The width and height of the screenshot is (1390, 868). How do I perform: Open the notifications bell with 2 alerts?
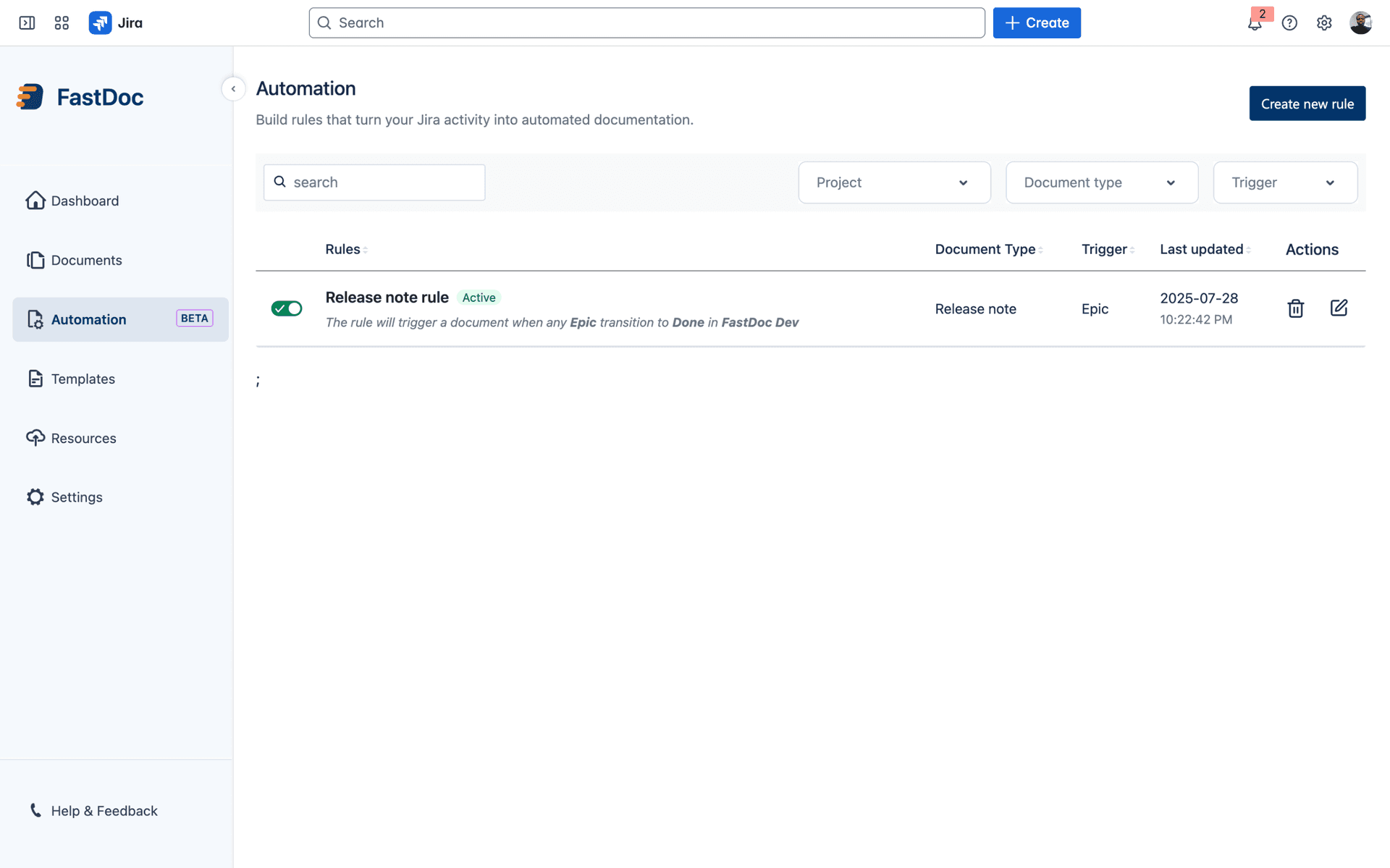[1255, 22]
